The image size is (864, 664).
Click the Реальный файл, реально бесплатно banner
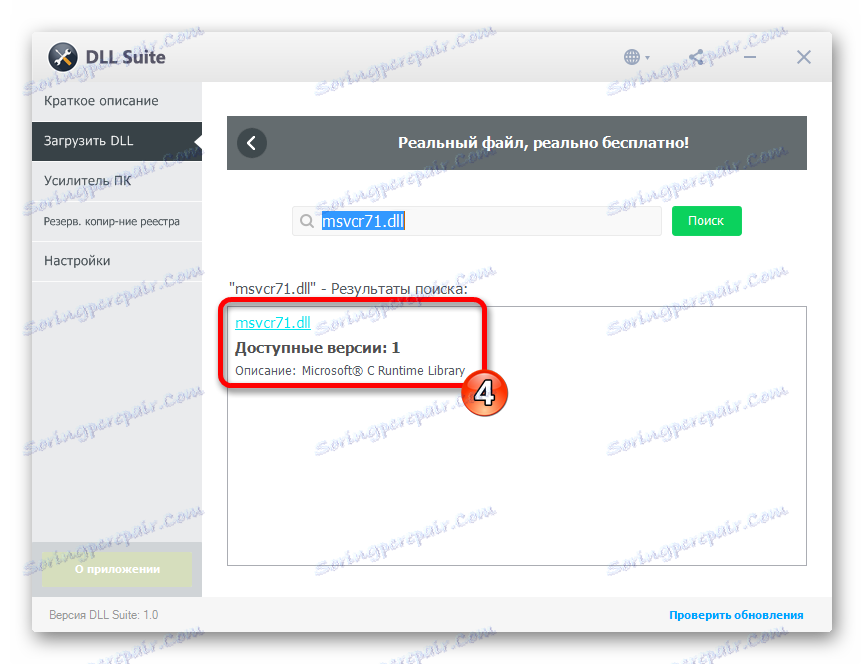click(x=517, y=143)
